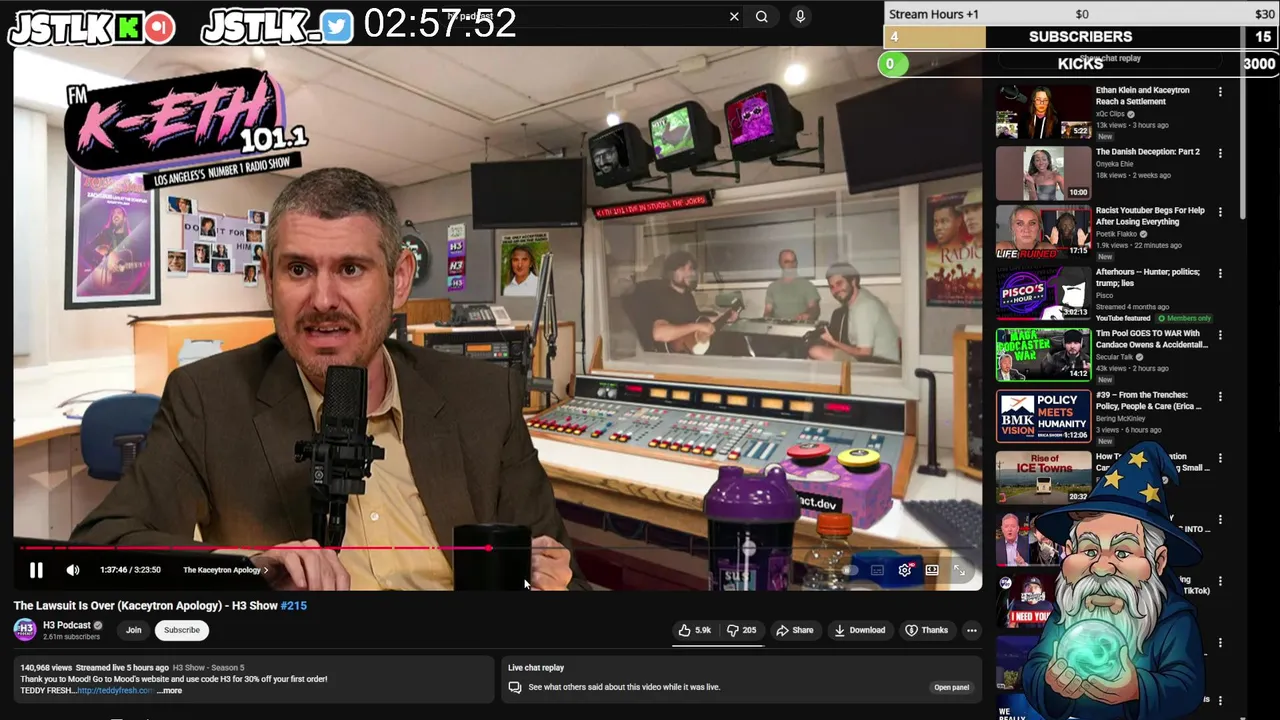This screenshot has width=1280, height=720.
Task: Open 'Afterhours -- Hunter; politics; trump; lies' title
Action: (x=1150, y=278)
